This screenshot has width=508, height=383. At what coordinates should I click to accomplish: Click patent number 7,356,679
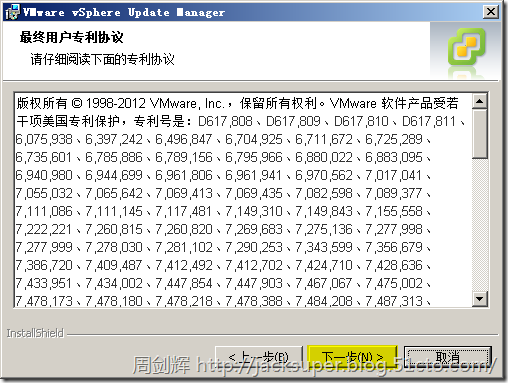394,247
